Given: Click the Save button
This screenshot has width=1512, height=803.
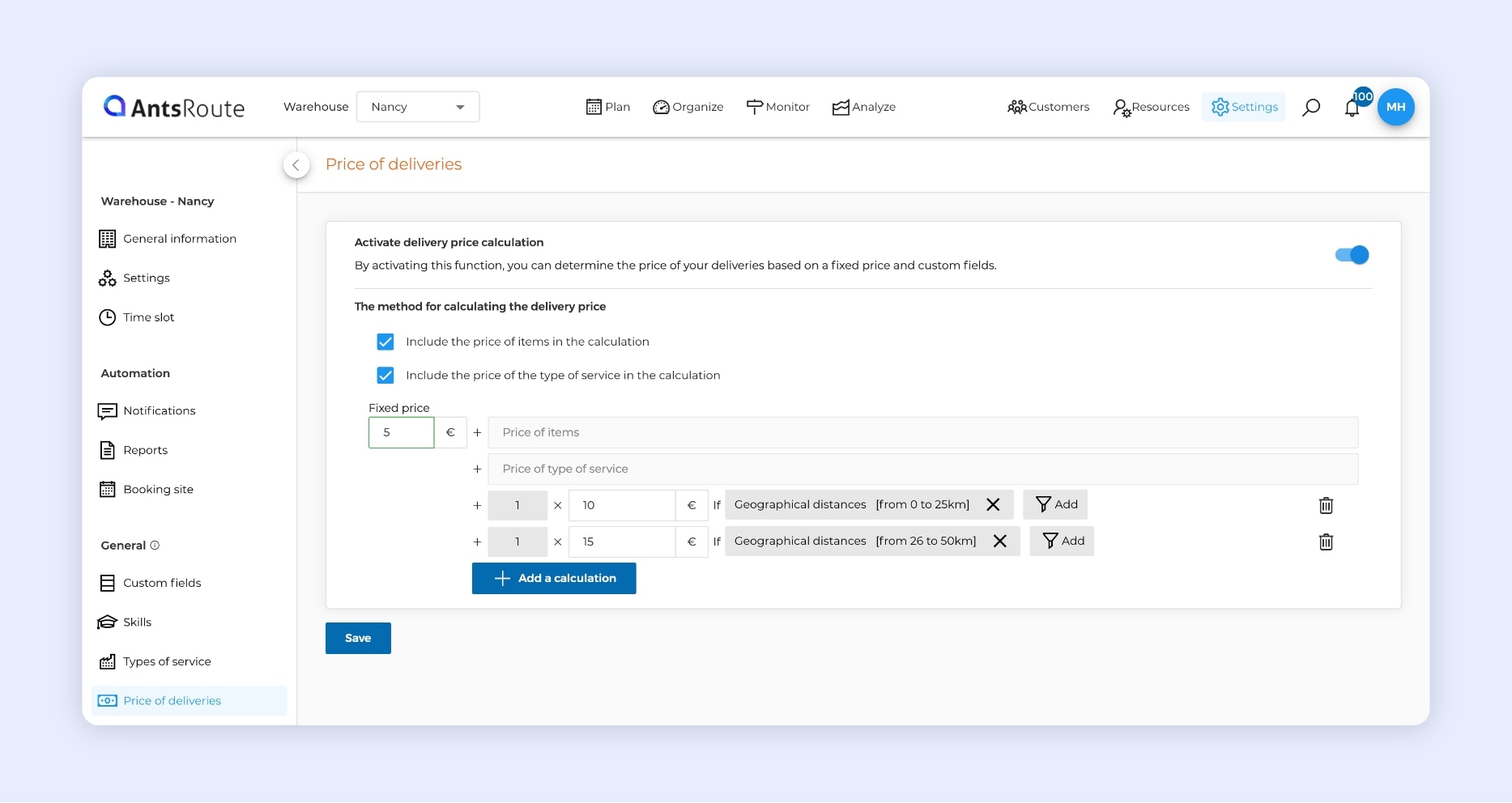Looking at the screenshot, I should point(358,638).
